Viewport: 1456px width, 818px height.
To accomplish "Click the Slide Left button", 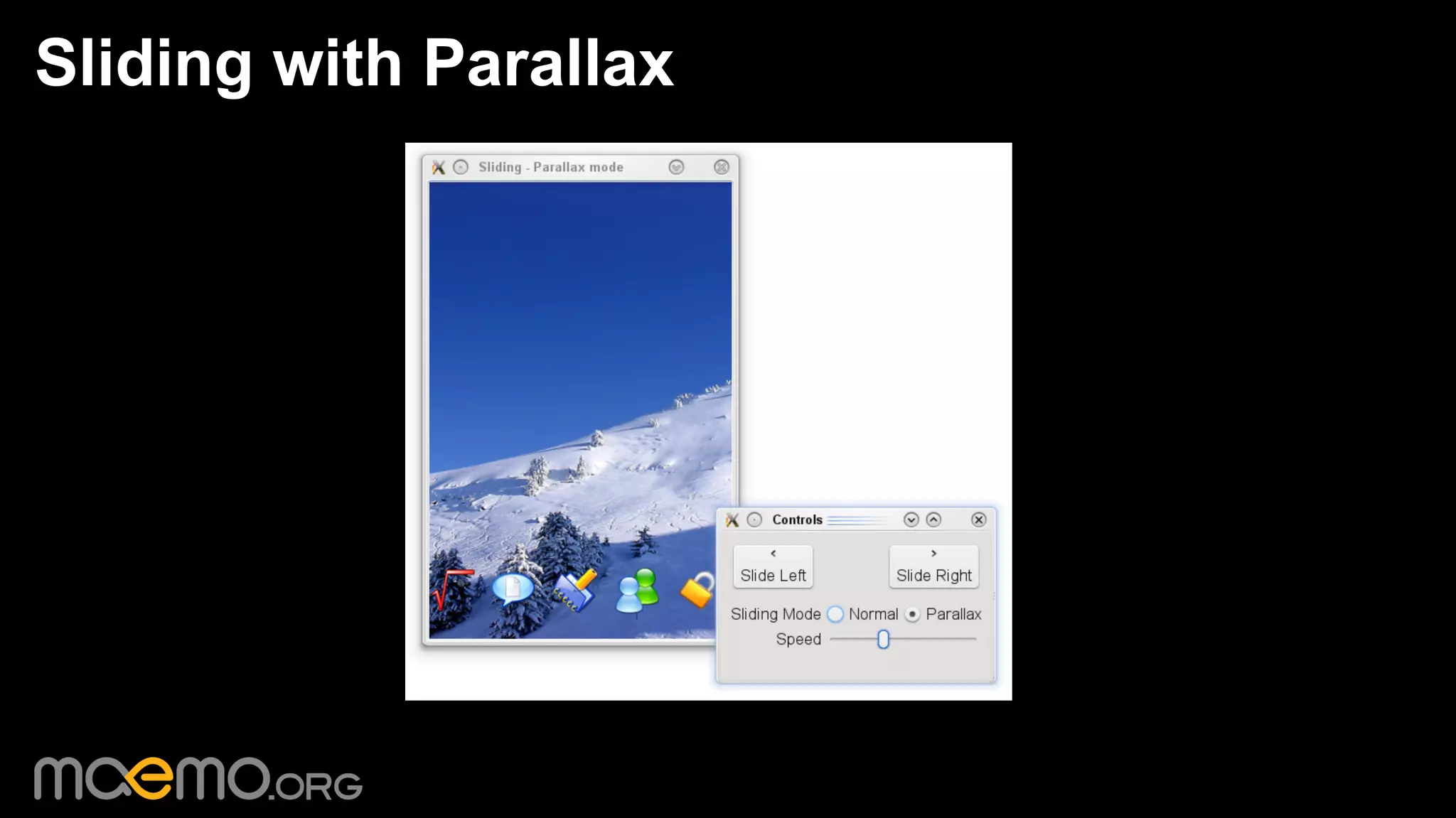I will [773, 566].
